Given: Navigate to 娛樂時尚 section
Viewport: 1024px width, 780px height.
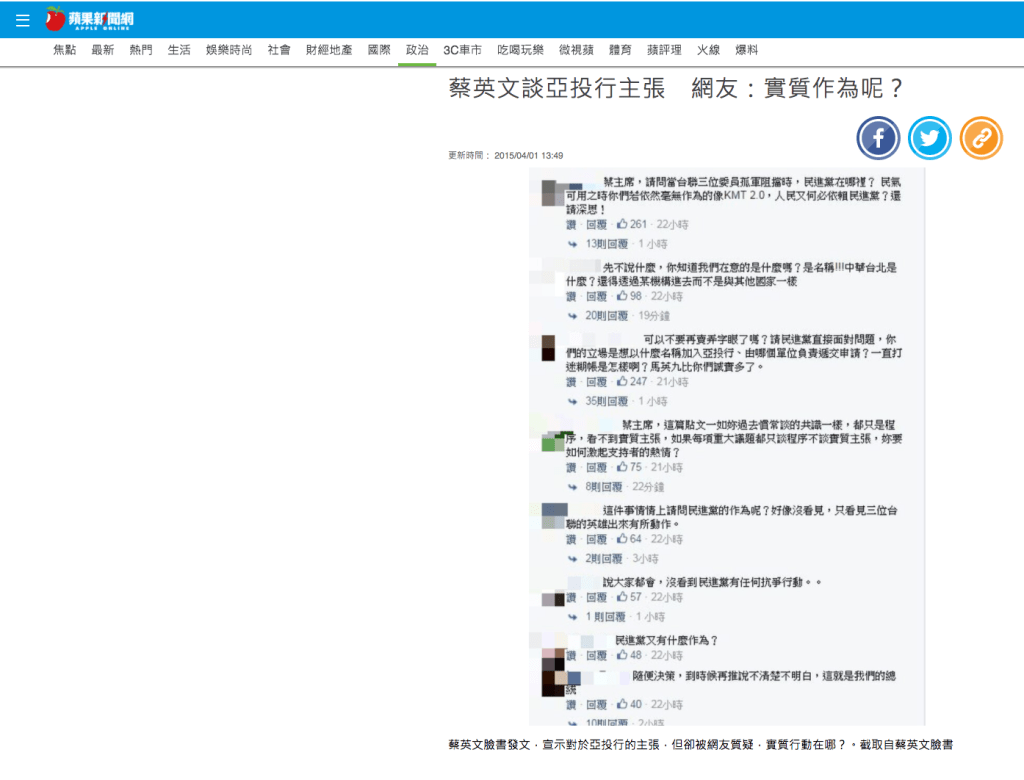Looking at the screenshot, I should [x=229, y=50].
